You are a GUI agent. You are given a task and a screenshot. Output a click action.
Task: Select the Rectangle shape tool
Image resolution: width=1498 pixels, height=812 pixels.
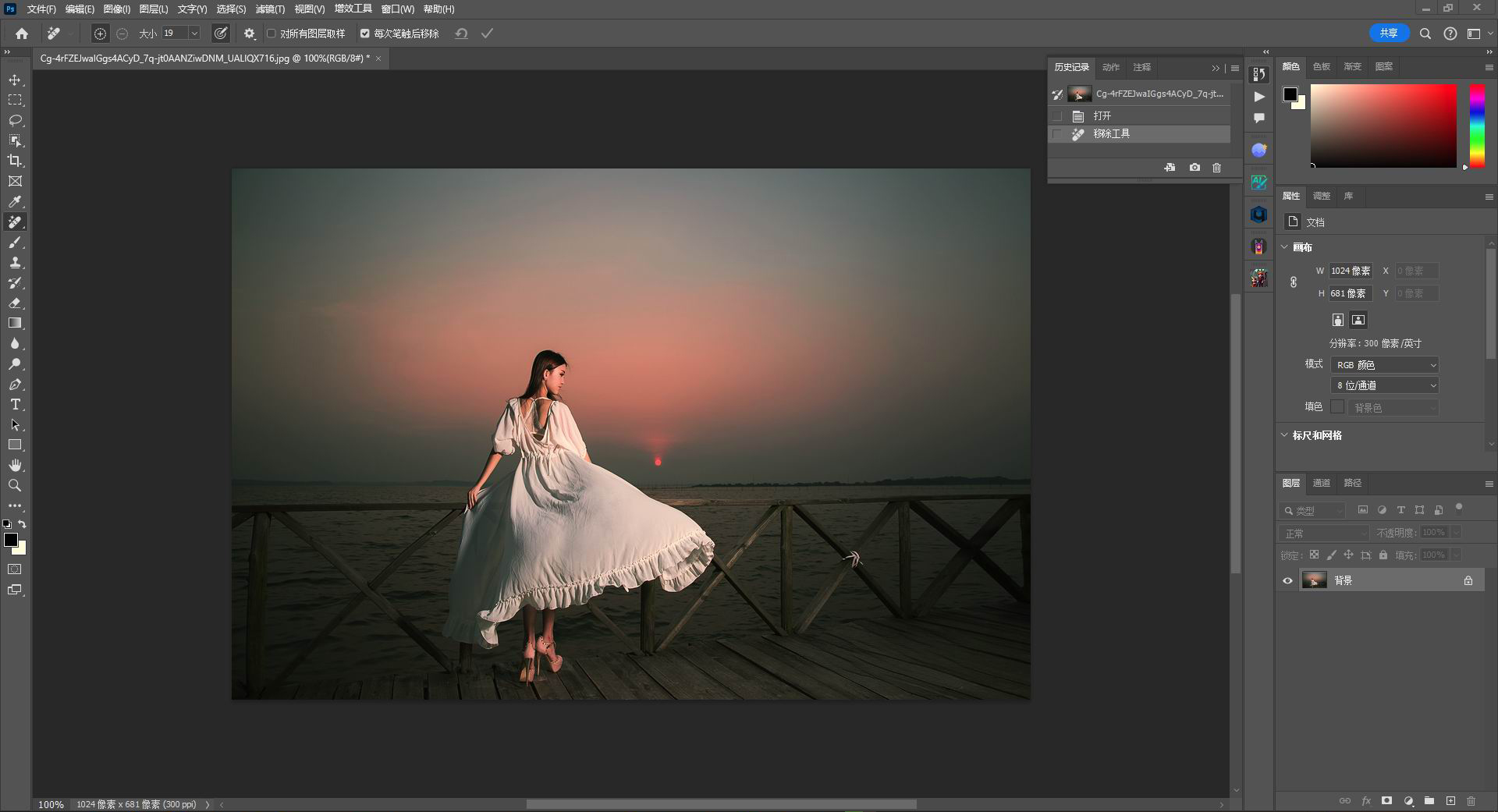click(15, 445)
